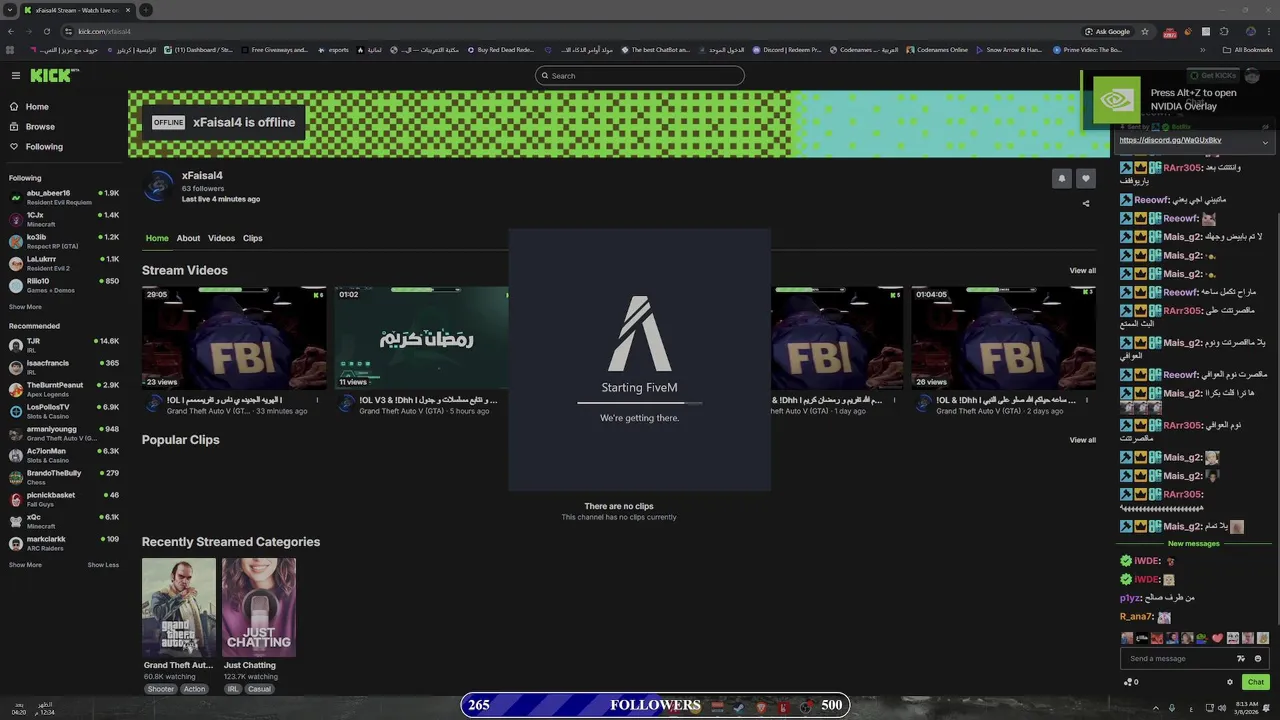The image size is (1280, 720).
Task: Click the Action tag
Action: click(194, 689)
